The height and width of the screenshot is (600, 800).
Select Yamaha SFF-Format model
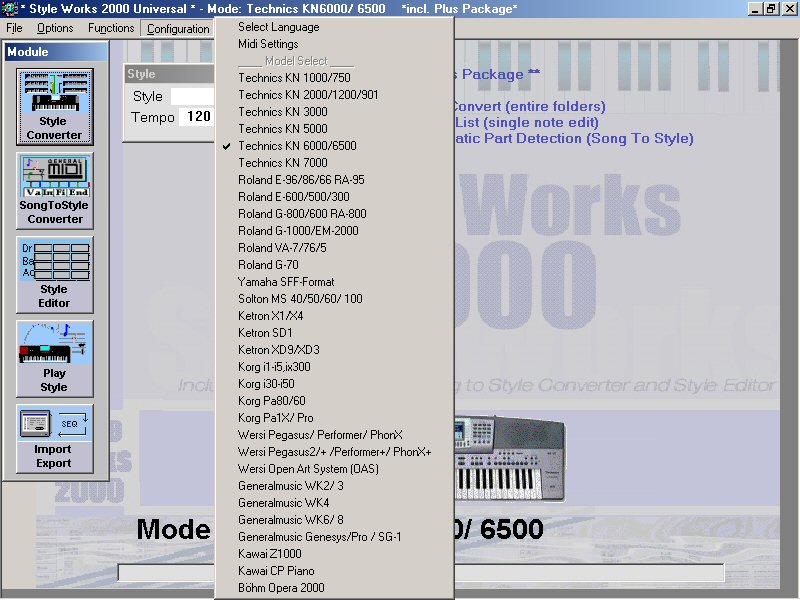click(x=334, y=282)
